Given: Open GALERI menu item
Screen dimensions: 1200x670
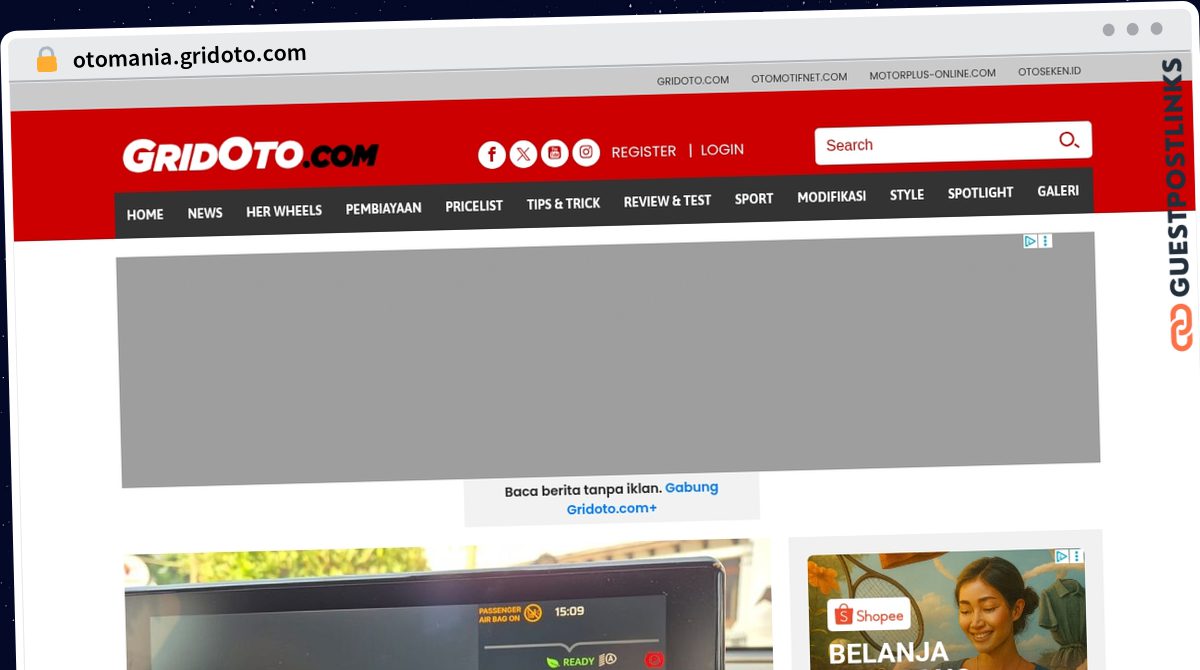Looking at the screenshot, I should [x=1058, y=190].
